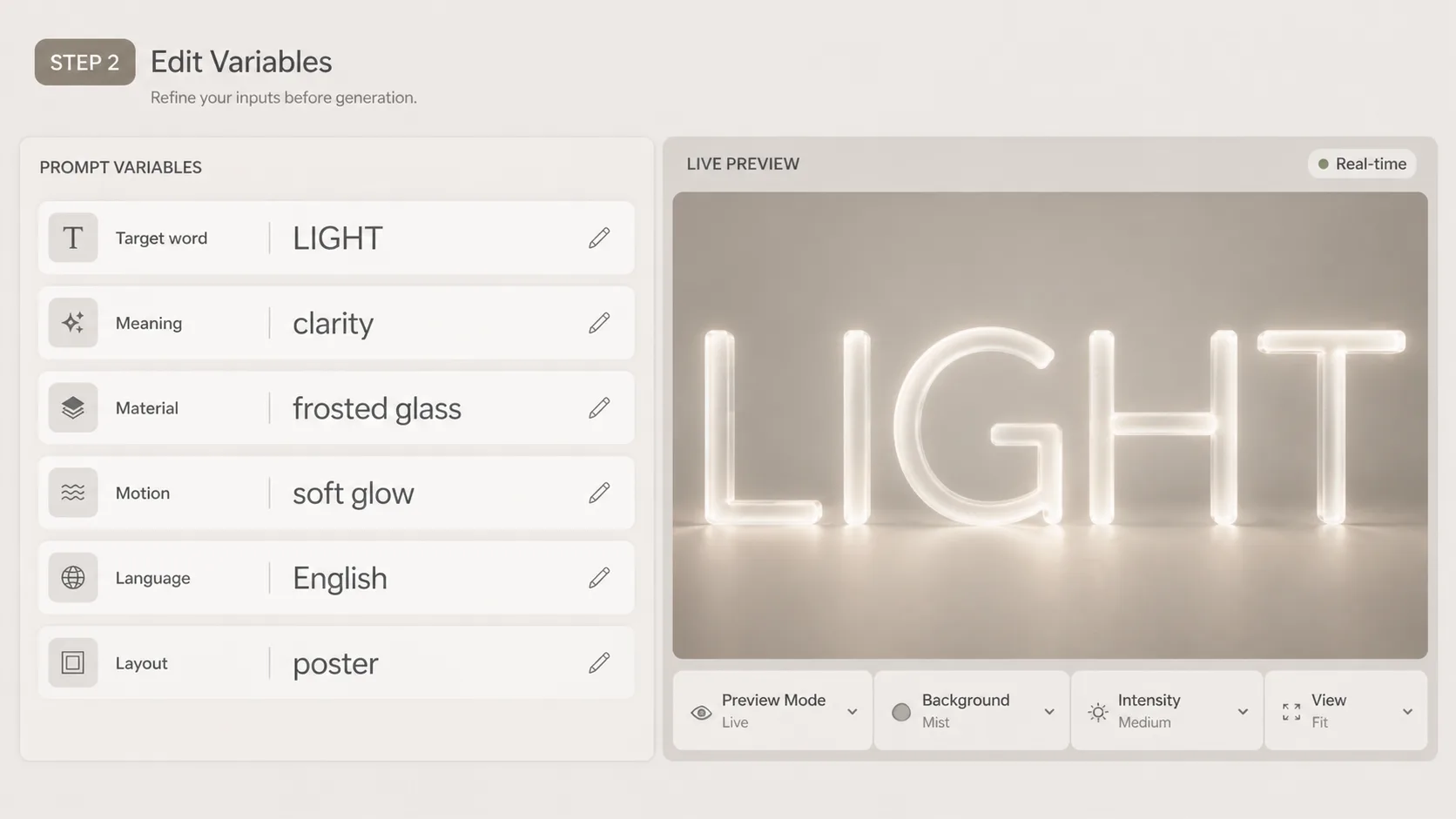
Task: Click the Meaning sparkle icon
Action: pyautogui.click(x=73, y=321)
